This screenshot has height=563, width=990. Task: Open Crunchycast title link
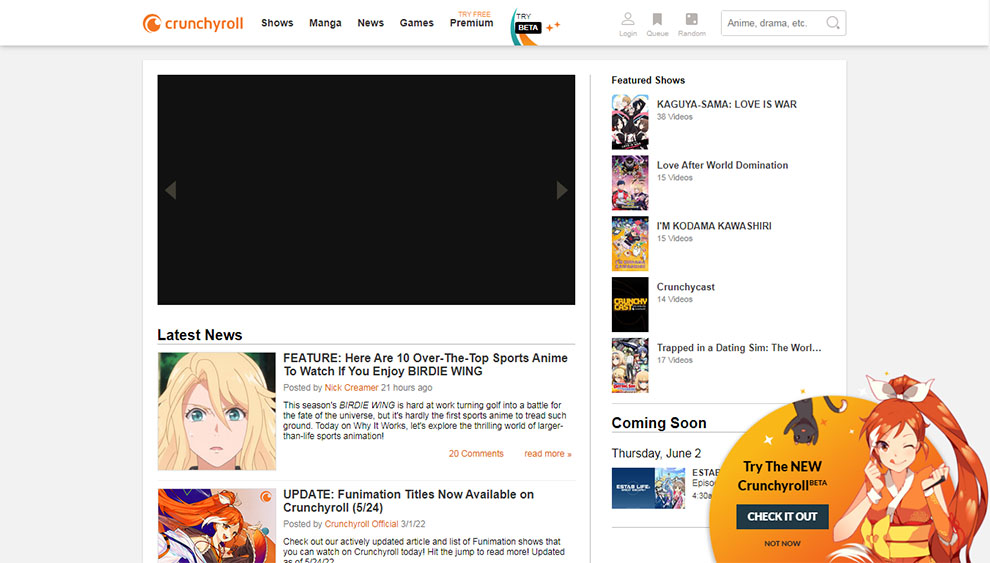point(686,287)
